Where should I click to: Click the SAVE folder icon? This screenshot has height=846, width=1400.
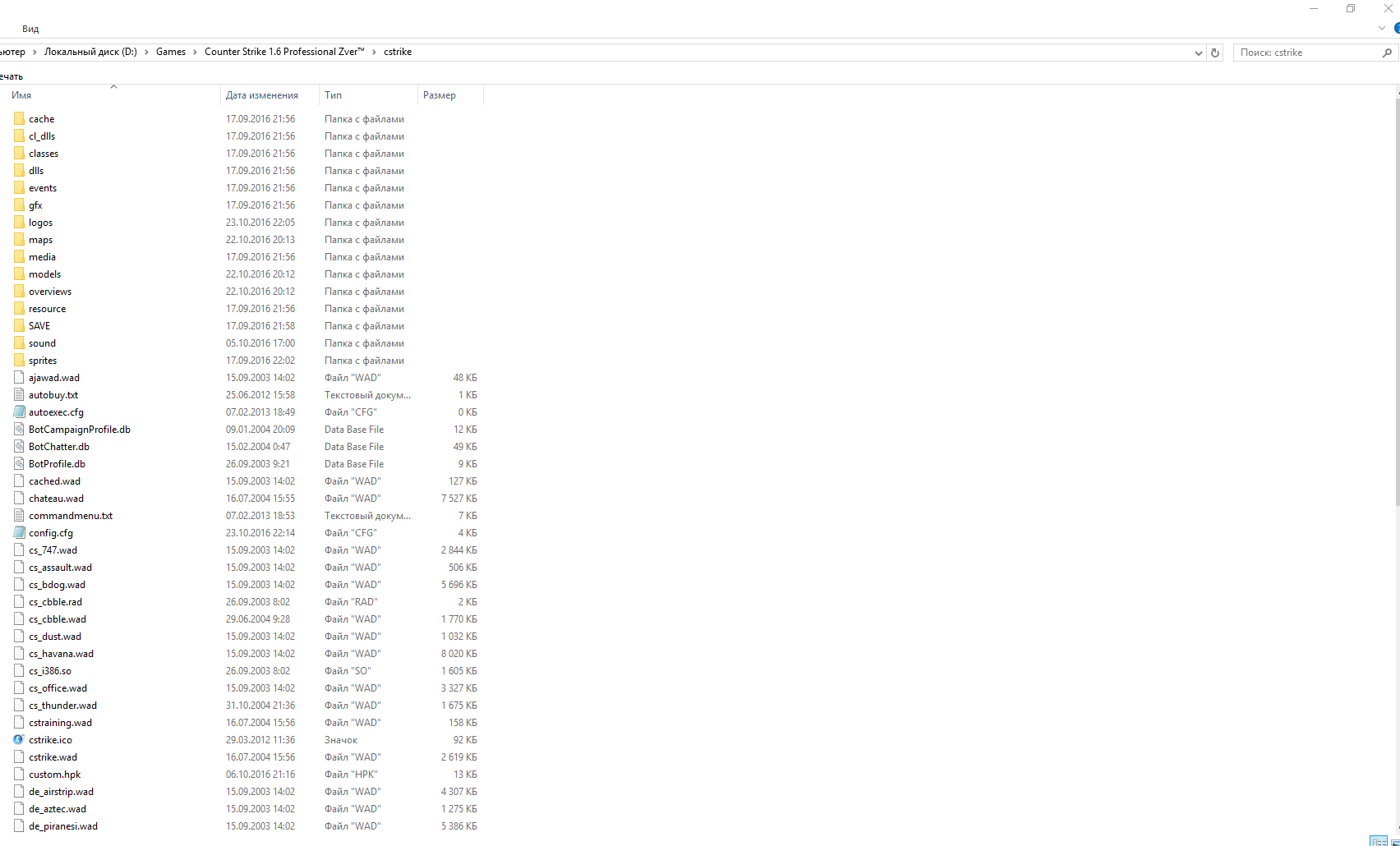coord(19,326)
